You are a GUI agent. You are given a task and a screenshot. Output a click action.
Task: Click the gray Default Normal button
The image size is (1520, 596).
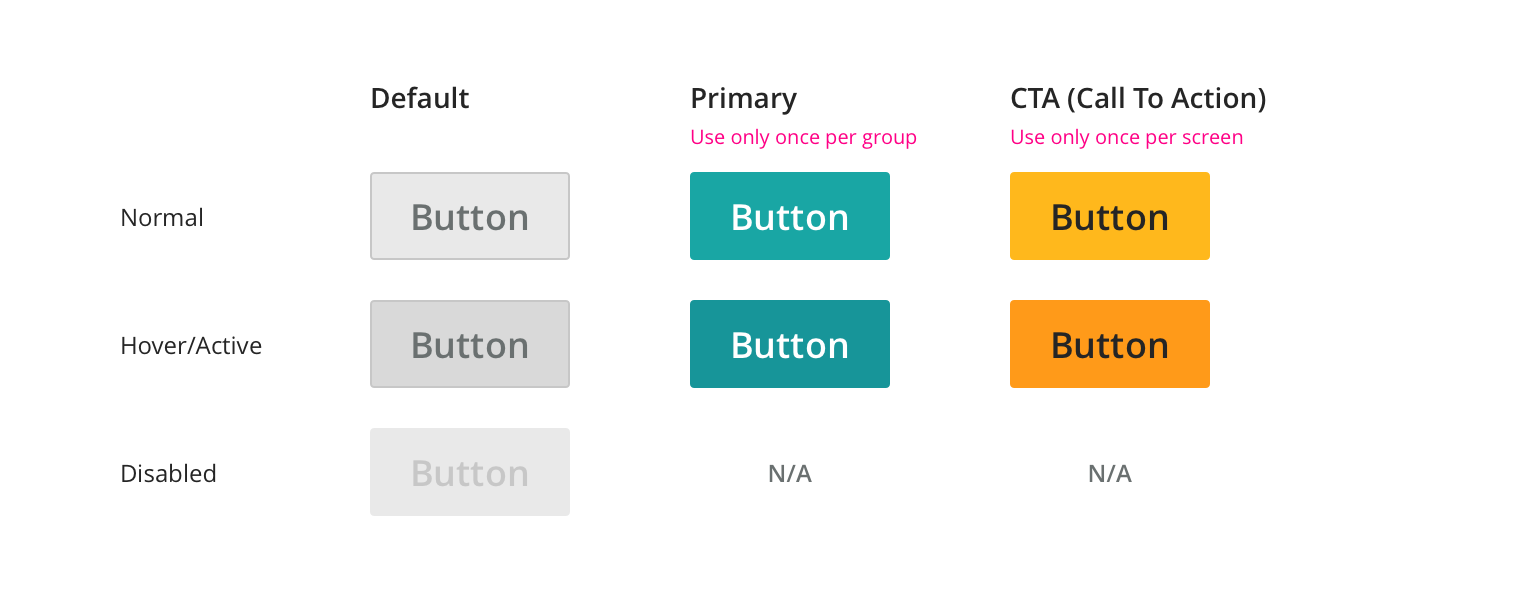coord(470,216)
